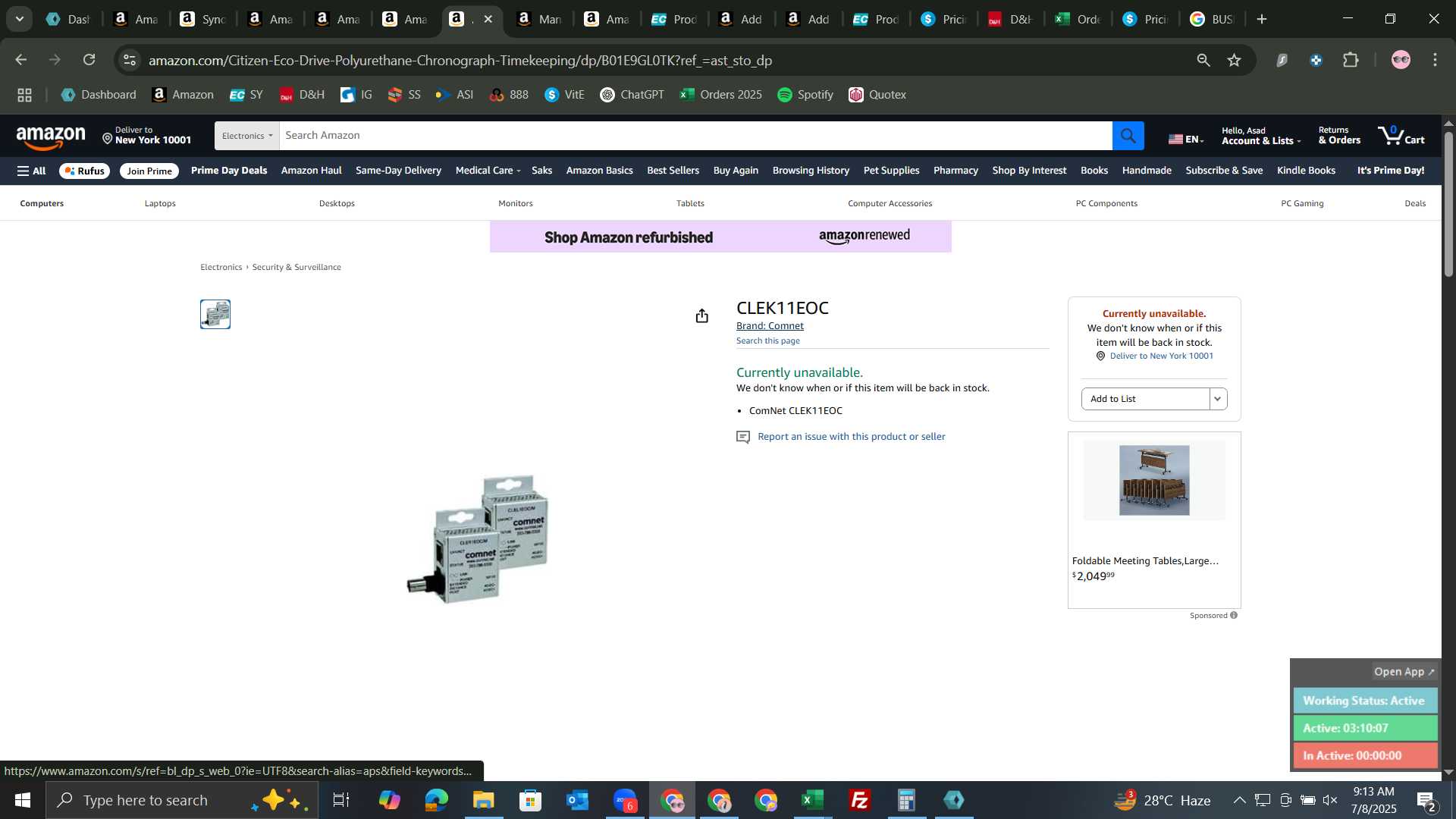Click the share icon above product details
This screenshot has width=1456, height=819.
tap(701, 315)
